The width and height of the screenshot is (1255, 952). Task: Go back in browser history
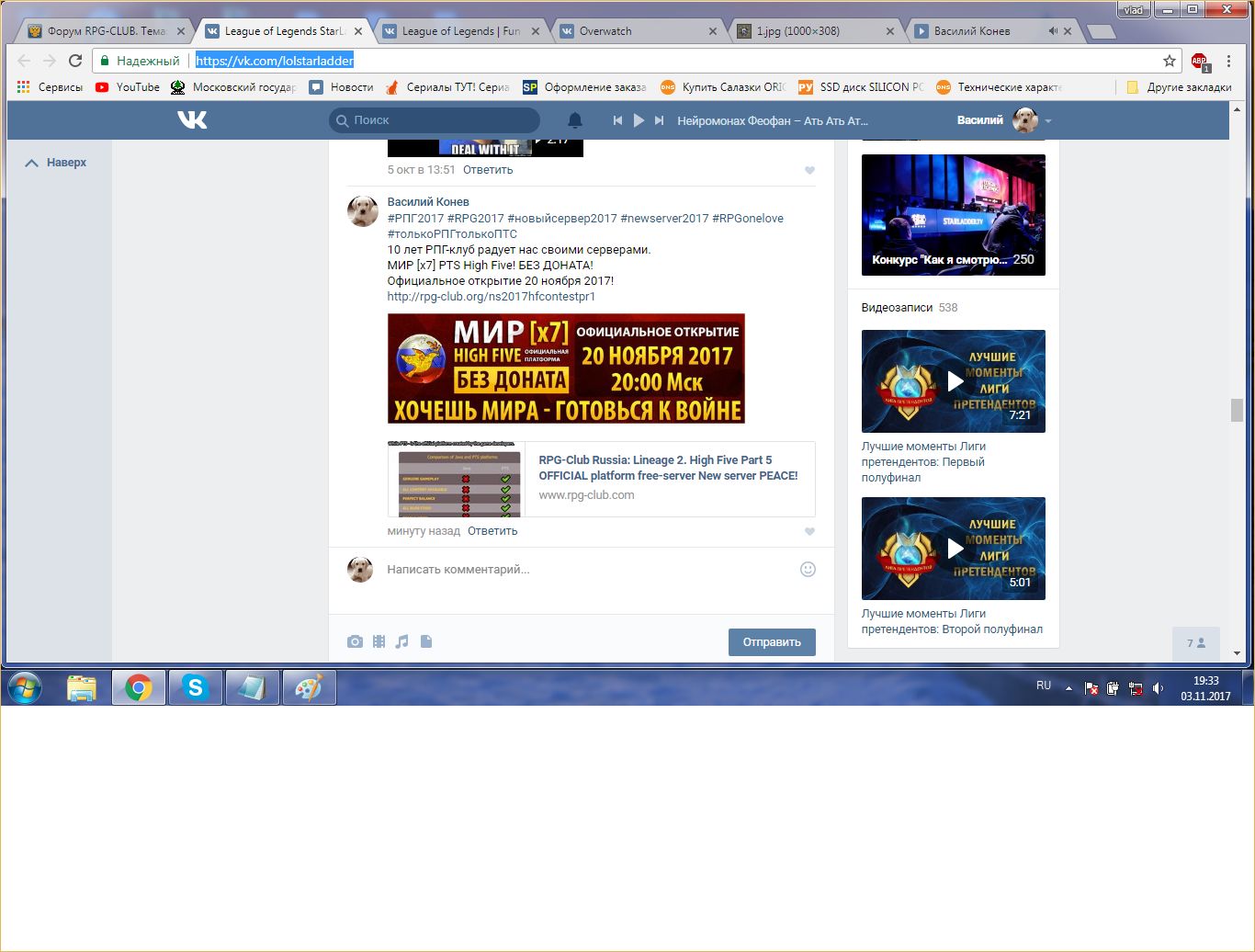pos(24,61)
